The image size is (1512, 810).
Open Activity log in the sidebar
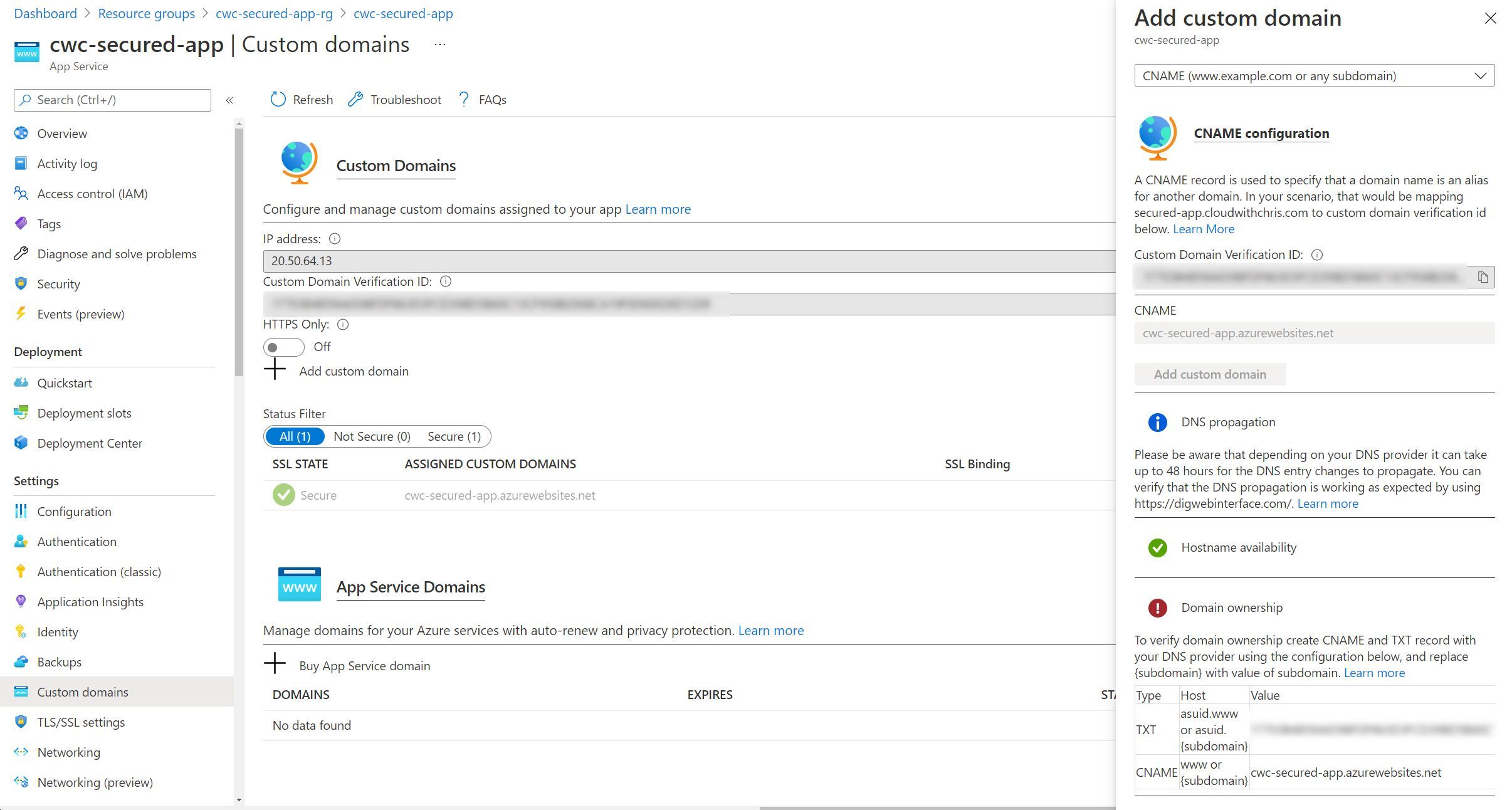tap(66, 163)
